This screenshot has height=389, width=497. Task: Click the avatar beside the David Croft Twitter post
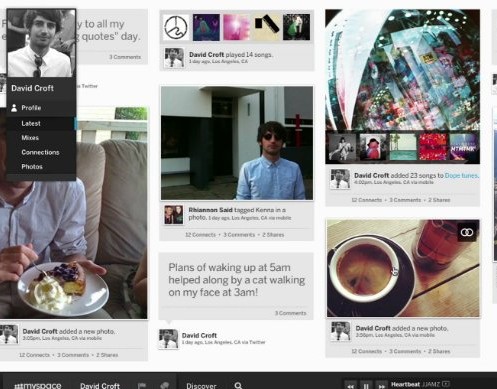[x=168, y=339]
